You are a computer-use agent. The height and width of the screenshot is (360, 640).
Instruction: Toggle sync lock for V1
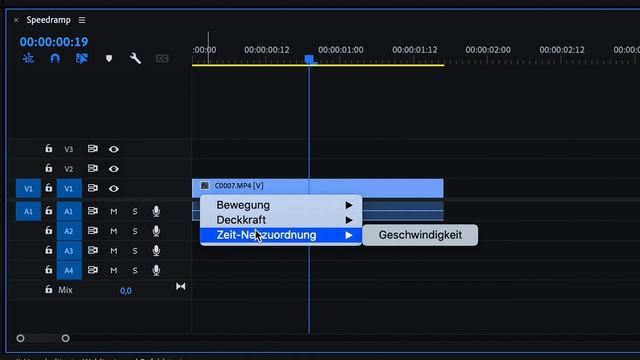click(93, 188)
